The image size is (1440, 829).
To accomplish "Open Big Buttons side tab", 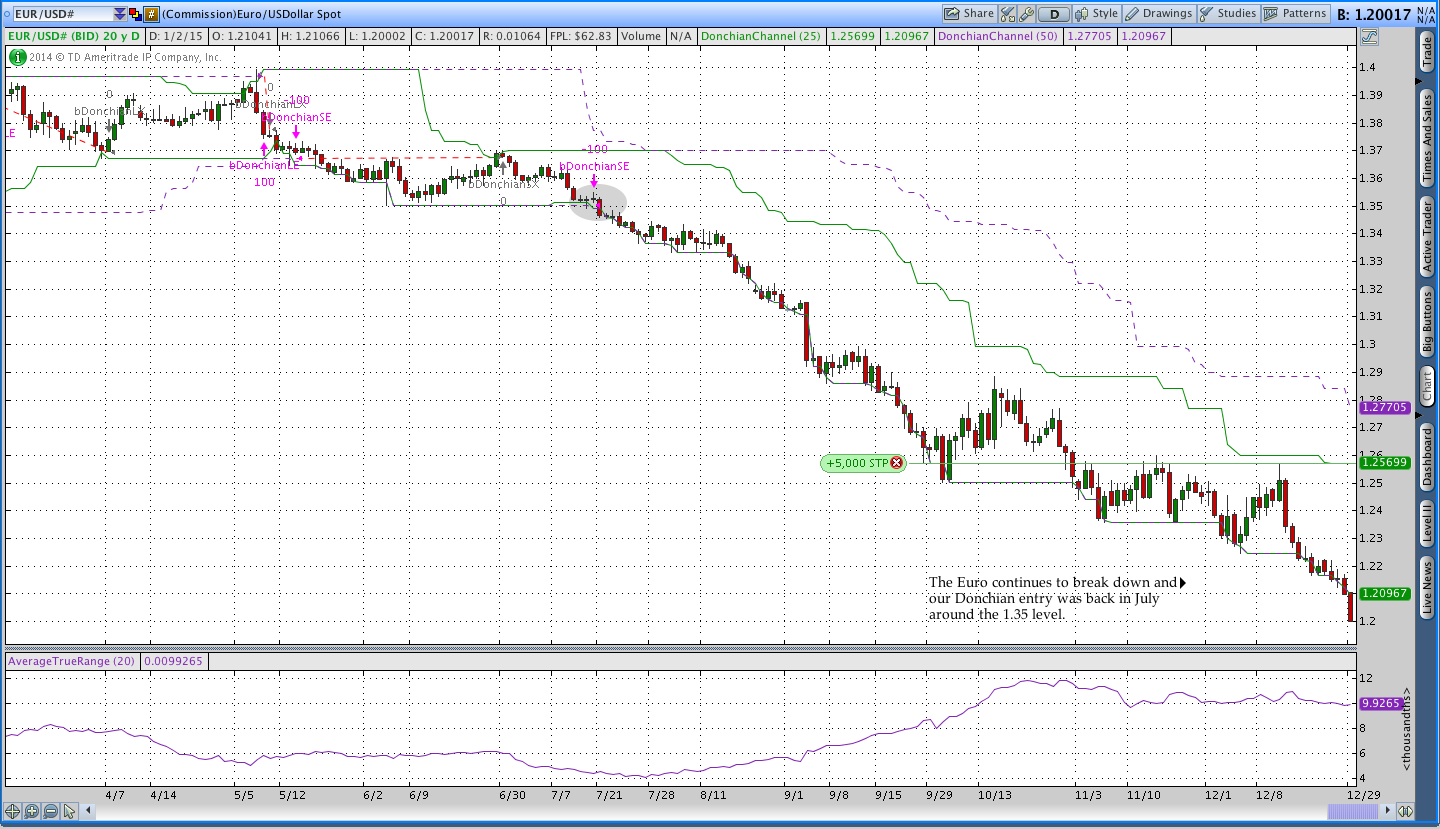I will point(1427,323).
